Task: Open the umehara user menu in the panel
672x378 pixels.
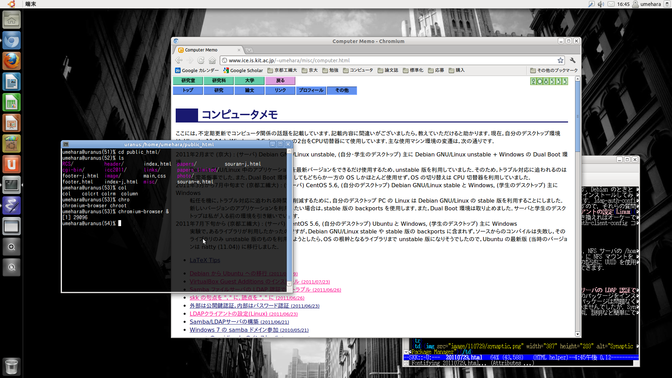Action: click(647, 4)
